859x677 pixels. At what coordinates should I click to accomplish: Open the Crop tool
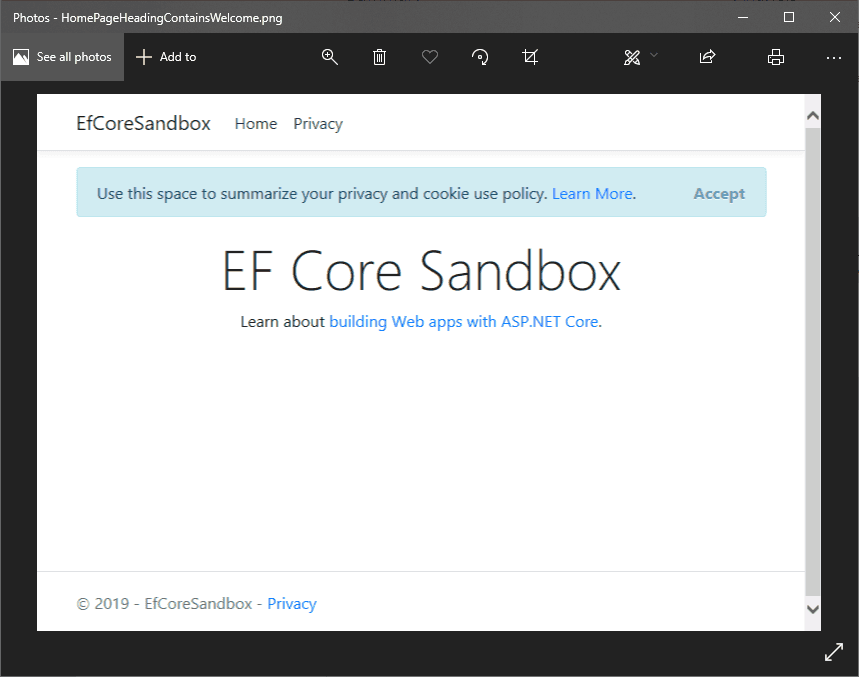(530, 57)
